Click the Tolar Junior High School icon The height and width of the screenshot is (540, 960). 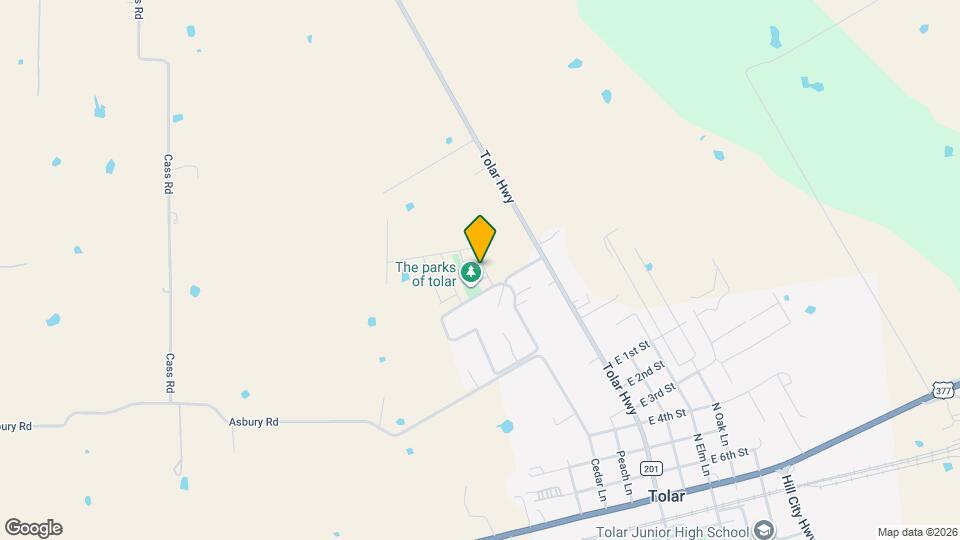pos(763,530)
